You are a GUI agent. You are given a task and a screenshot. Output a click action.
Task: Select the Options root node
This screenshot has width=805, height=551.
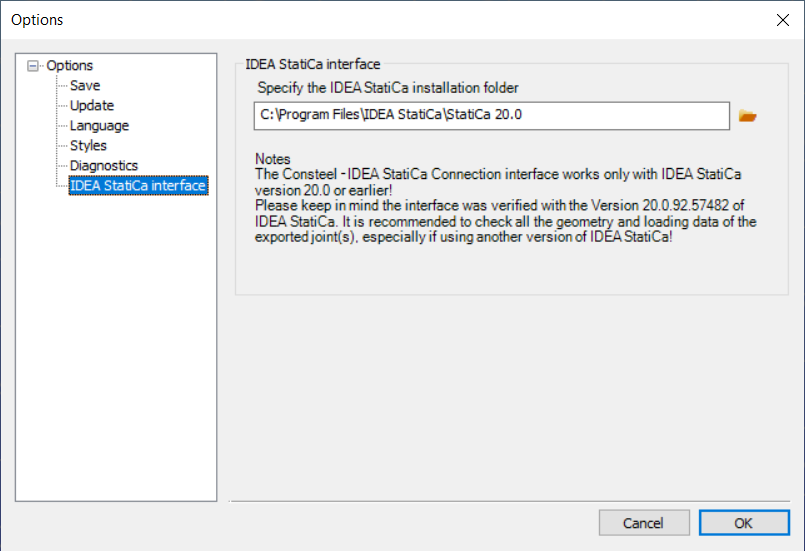[69, 66]
